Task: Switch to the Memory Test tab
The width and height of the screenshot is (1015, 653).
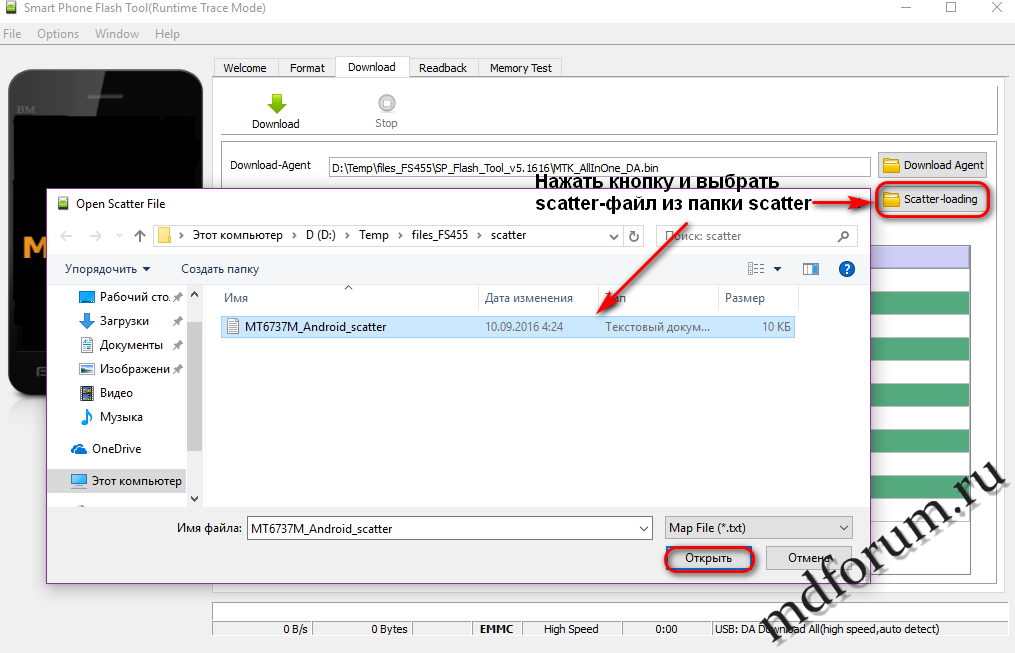Action: click(x=520, y=68)
